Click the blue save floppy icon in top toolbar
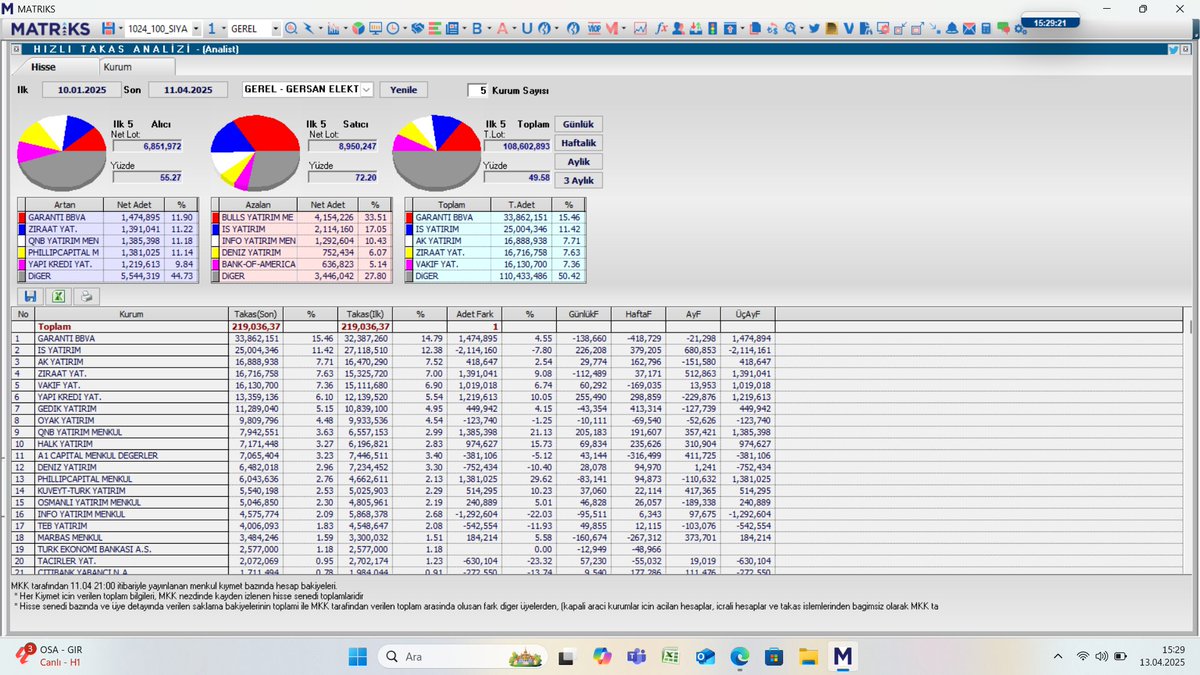Viewport: 1200px width, 675px height. coord(108,28)
